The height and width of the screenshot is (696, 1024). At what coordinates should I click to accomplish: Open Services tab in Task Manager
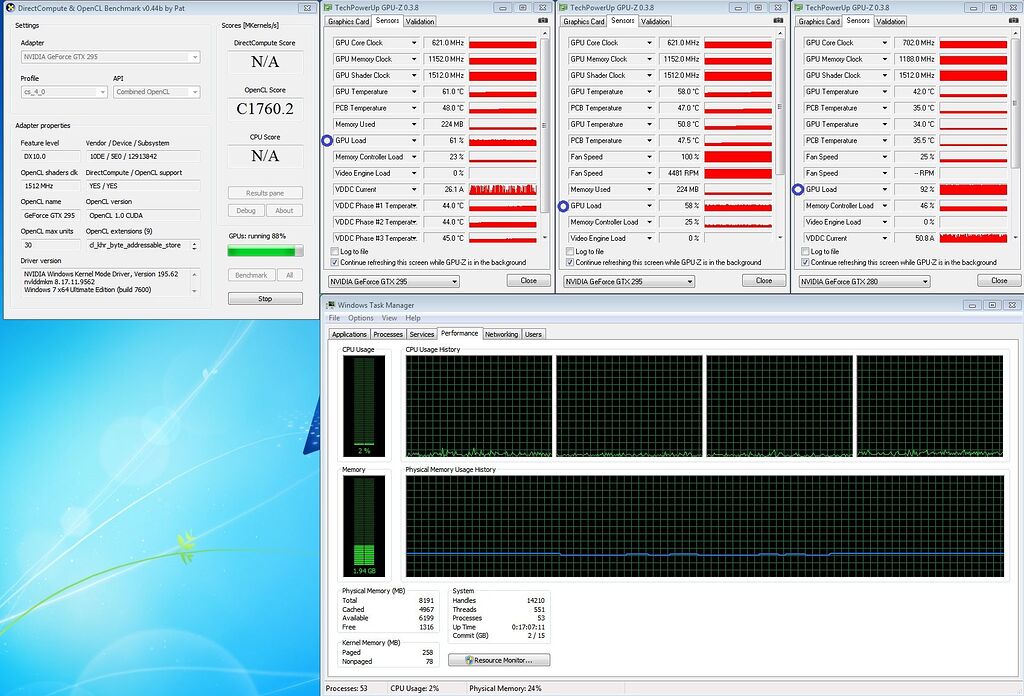(422, 334)
